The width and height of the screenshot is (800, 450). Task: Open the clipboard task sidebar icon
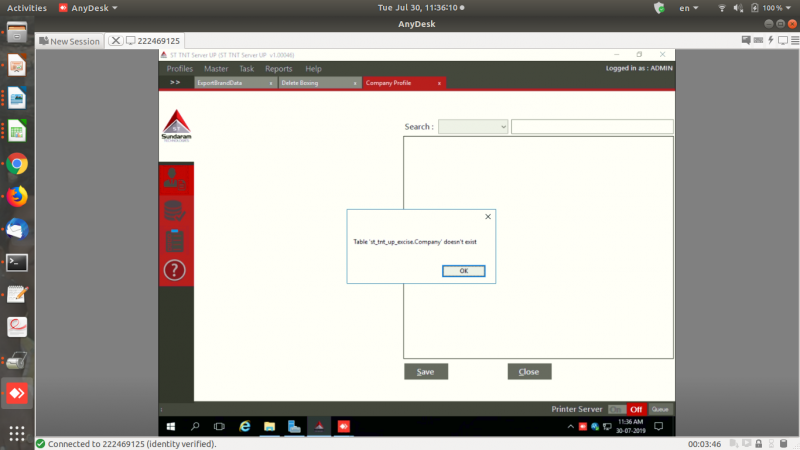(x=174, y=240)
